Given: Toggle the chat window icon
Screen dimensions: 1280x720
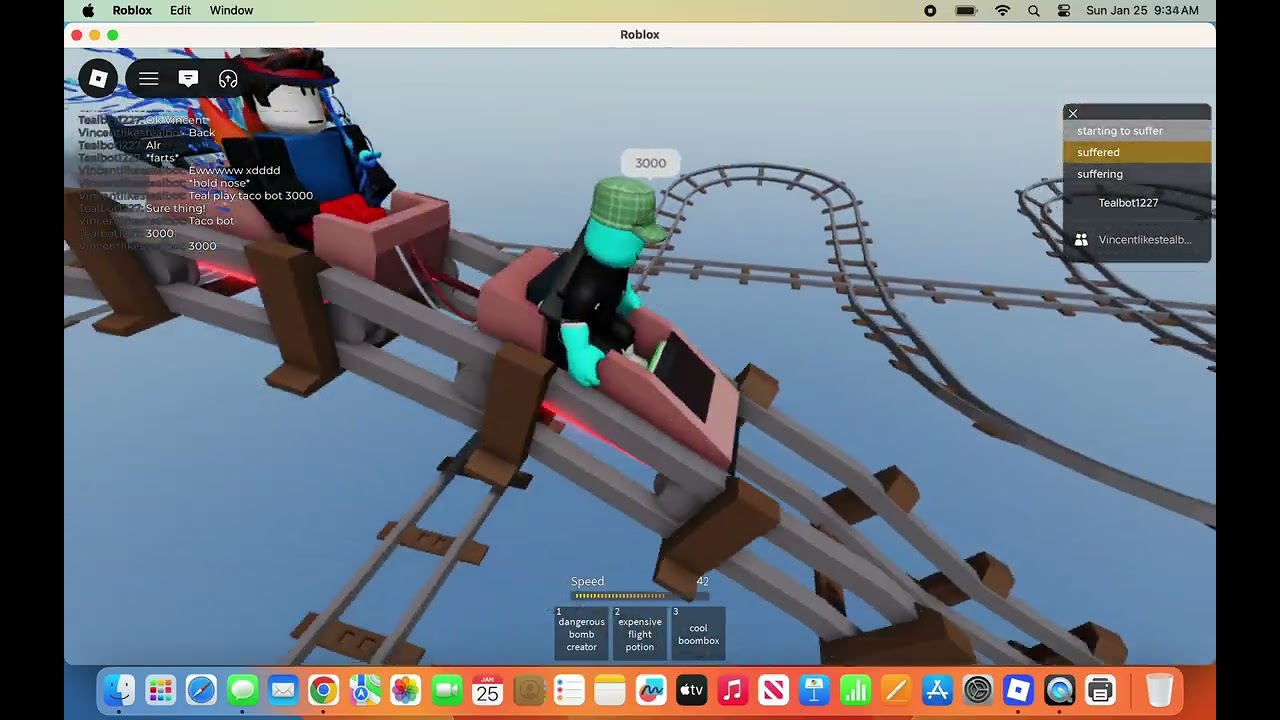Looking at the screenshot, I should (188, 78).
